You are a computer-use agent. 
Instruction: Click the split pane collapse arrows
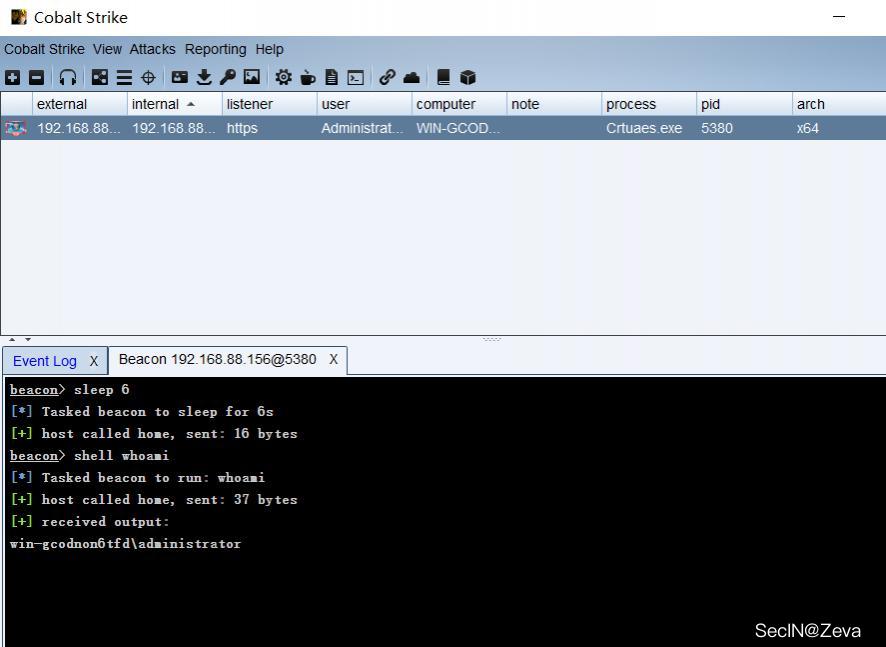20,340
